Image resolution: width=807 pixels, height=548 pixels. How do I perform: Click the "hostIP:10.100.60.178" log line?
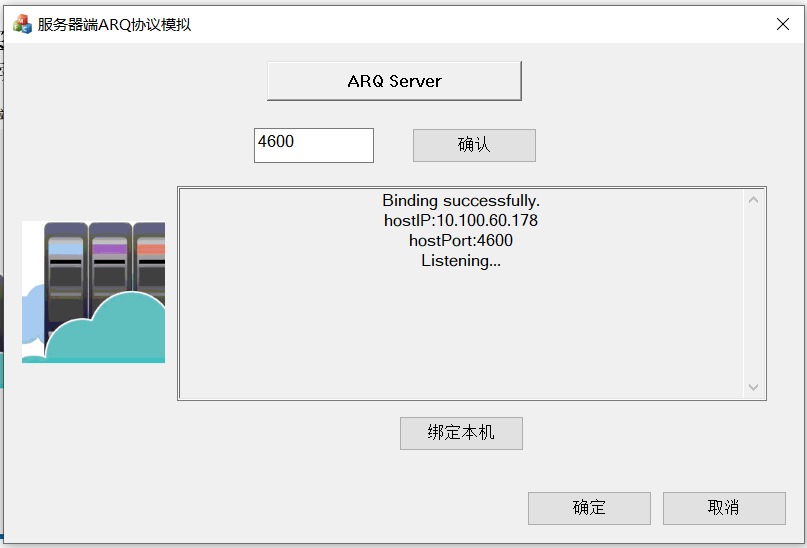[461, 220]
